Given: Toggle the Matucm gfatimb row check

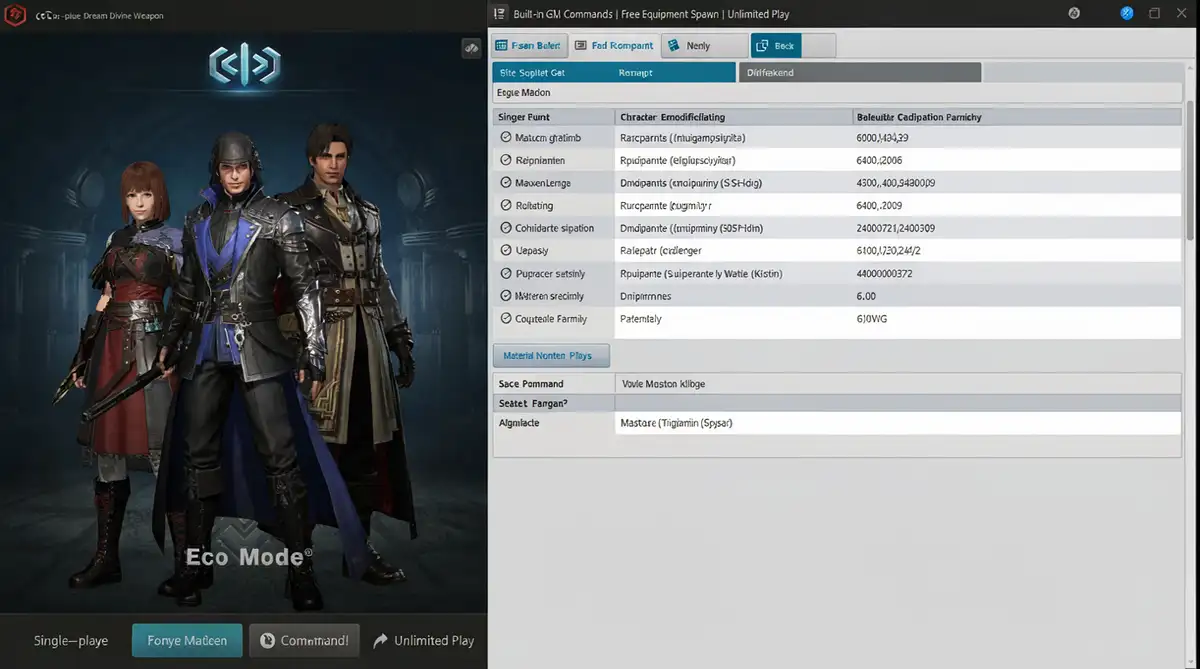Looking at the screenshot, I should [505, 138].
